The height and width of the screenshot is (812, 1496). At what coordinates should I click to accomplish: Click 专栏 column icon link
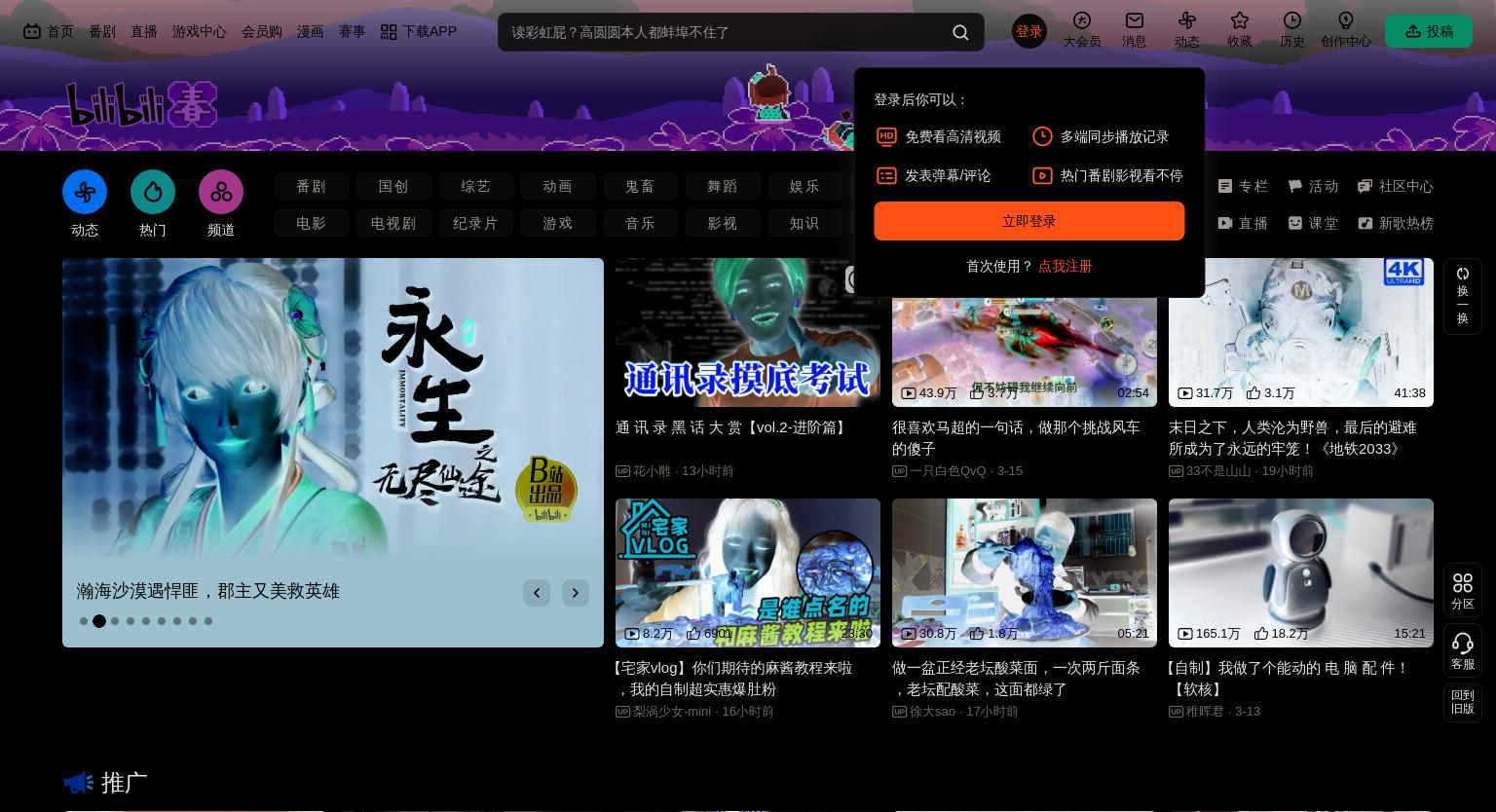(x=1243, y=186)
